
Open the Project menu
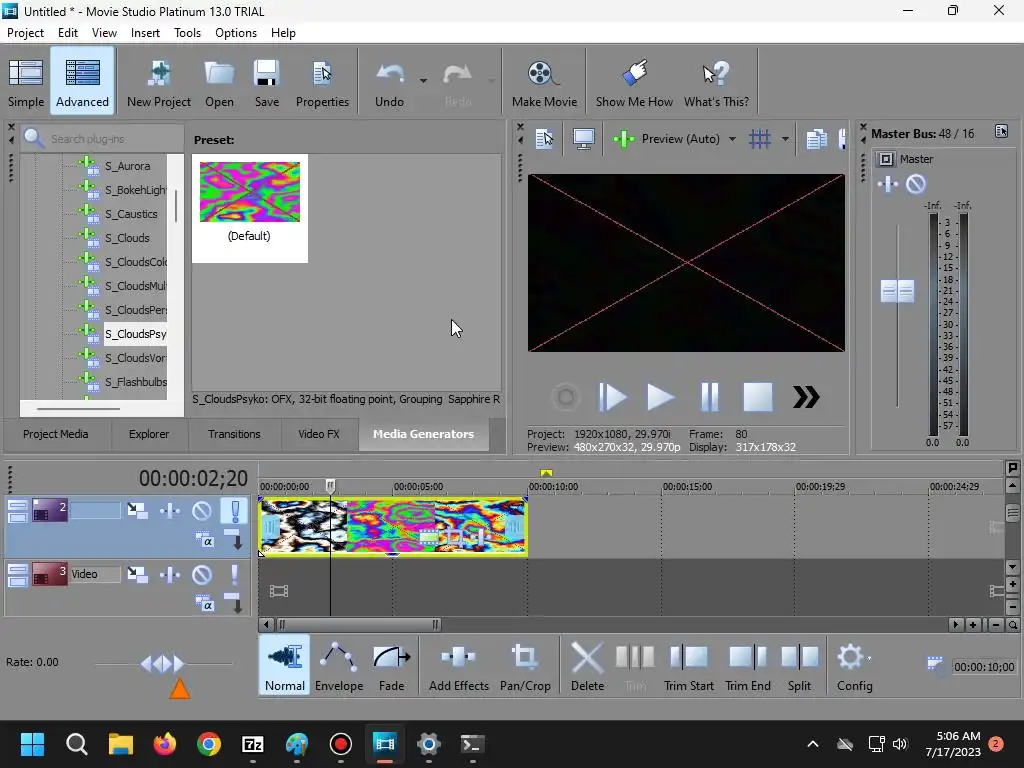[x=25, y=33]
